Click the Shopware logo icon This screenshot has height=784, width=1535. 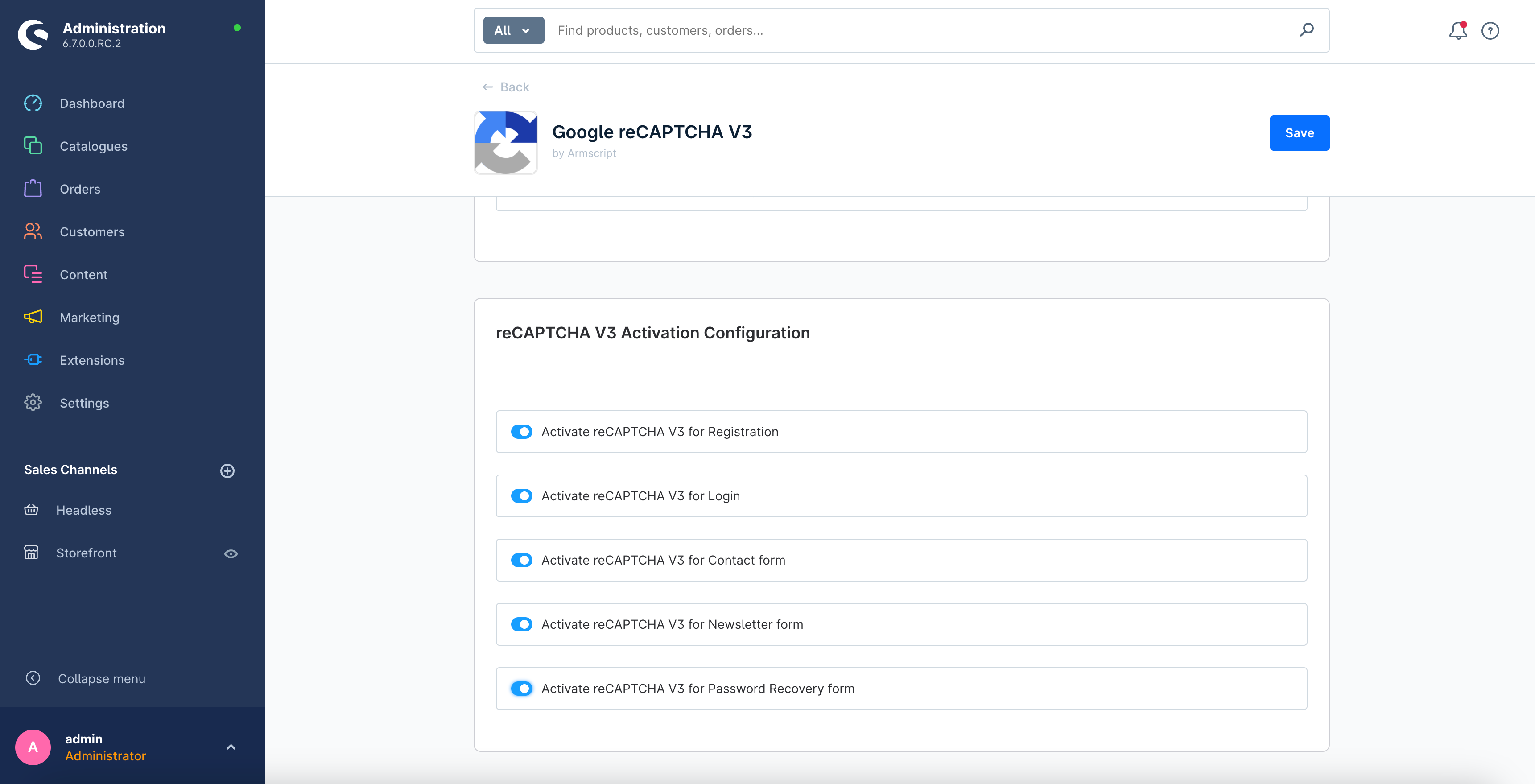33,34
